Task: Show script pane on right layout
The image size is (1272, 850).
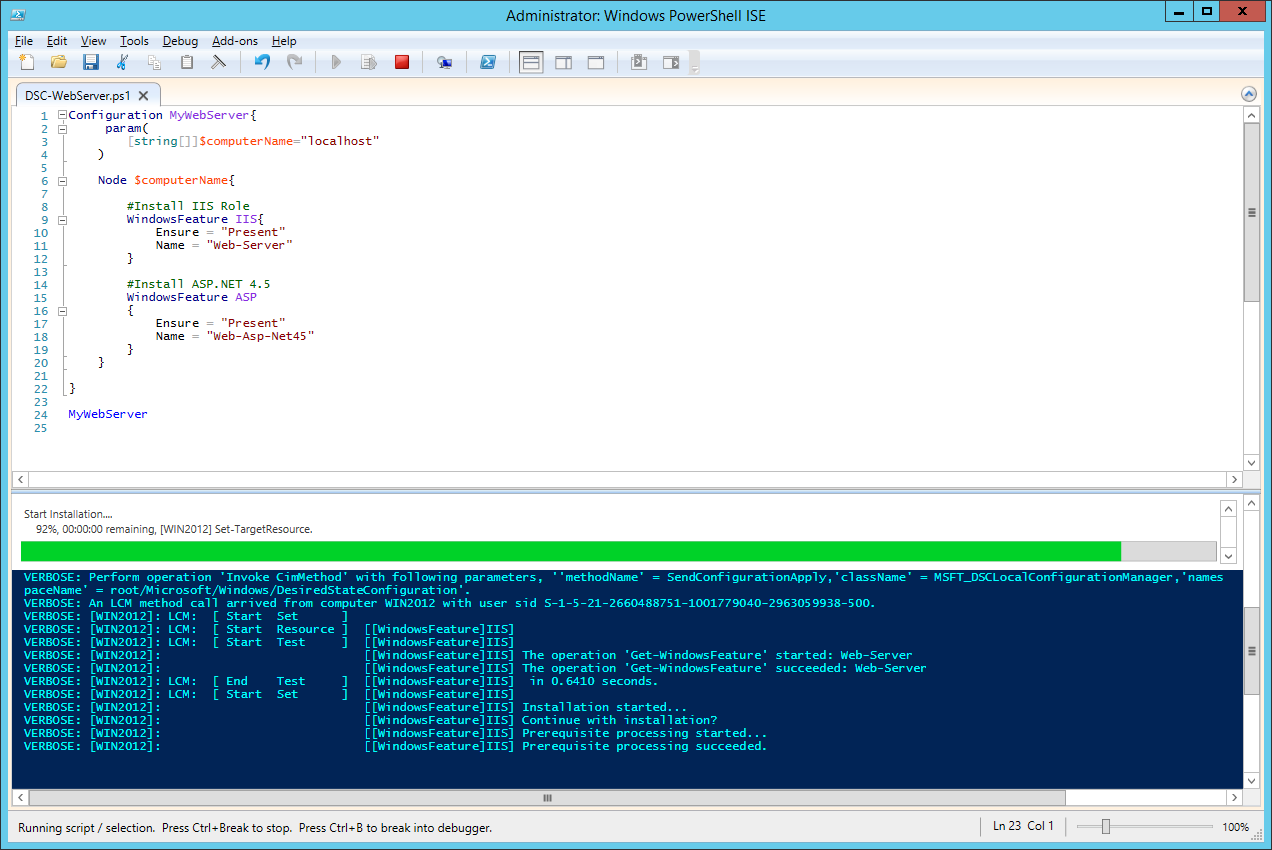Action: pyautogui.click(x=564, y=62)
